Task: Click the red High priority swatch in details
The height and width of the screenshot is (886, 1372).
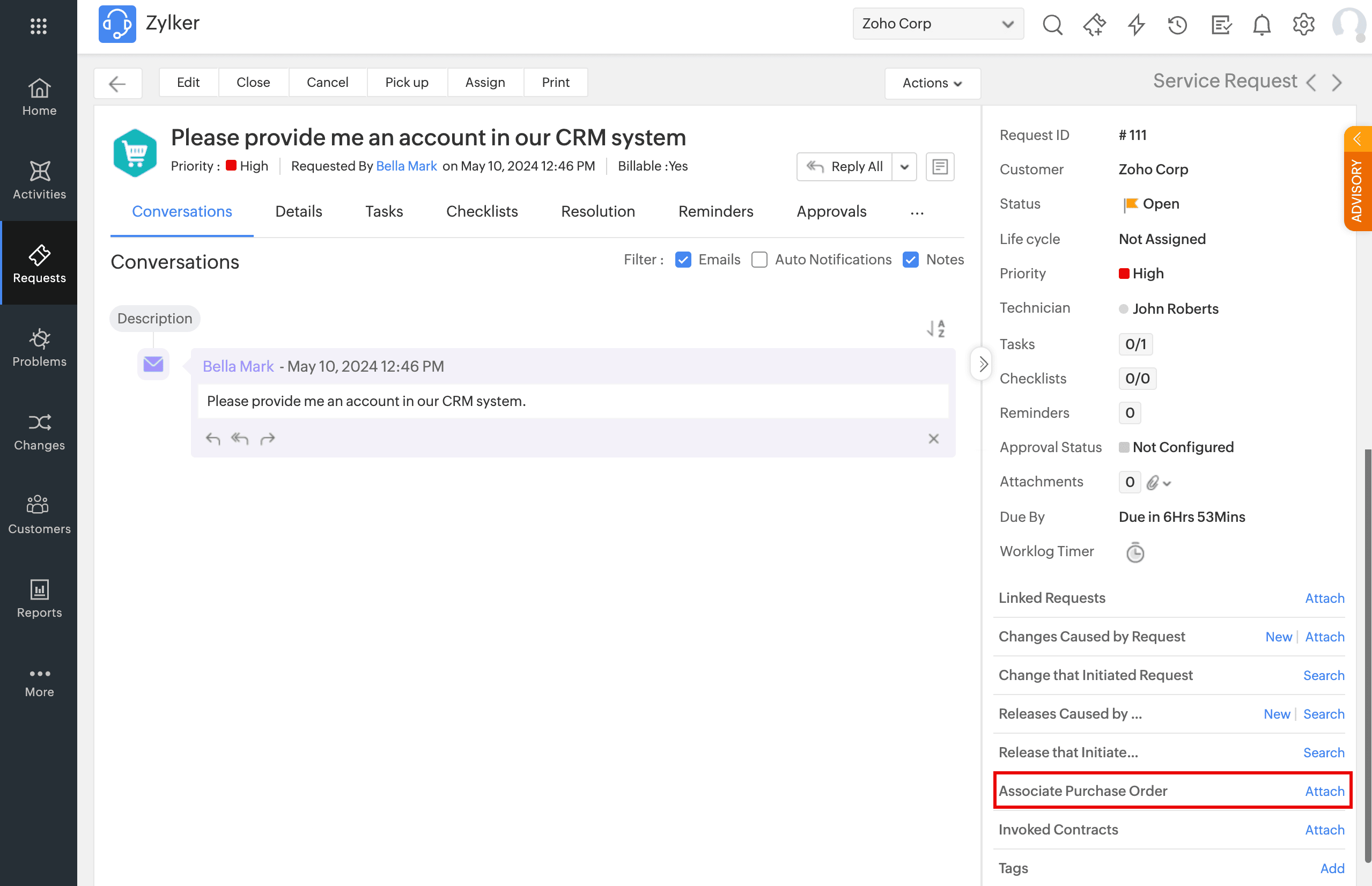Action: coord(1124,274)
